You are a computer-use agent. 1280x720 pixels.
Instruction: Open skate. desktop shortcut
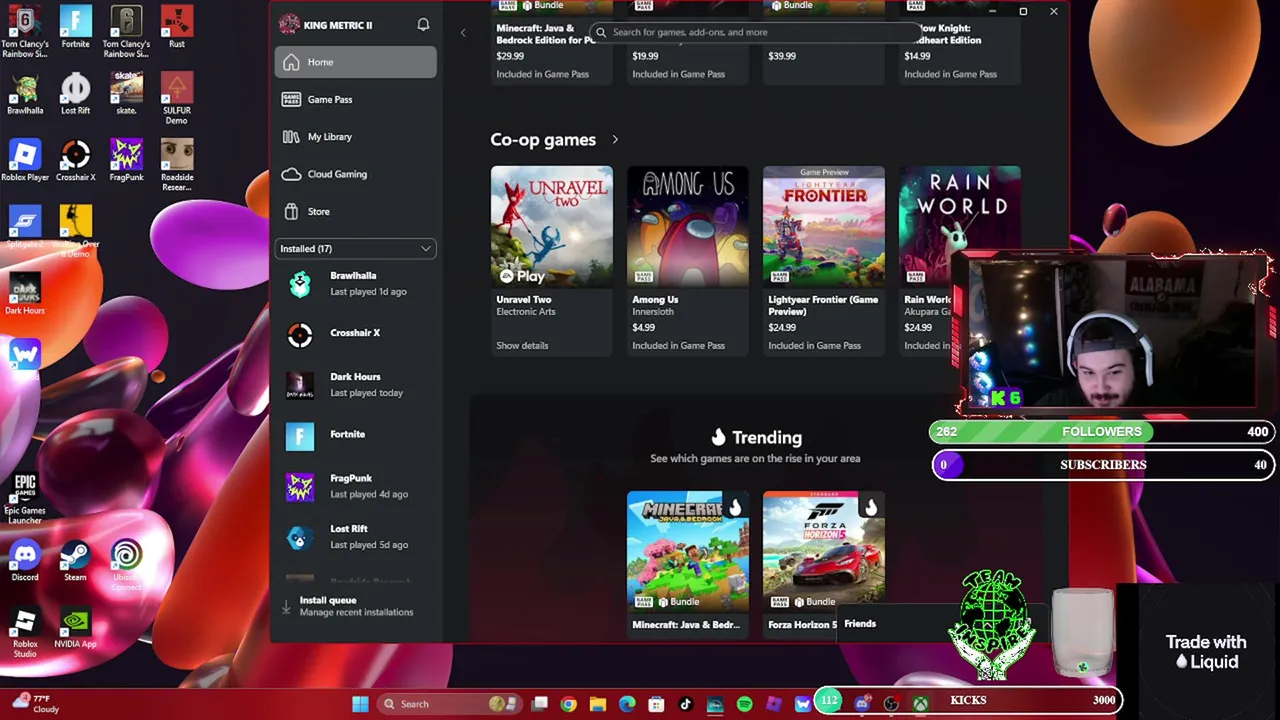pos(126,95)
